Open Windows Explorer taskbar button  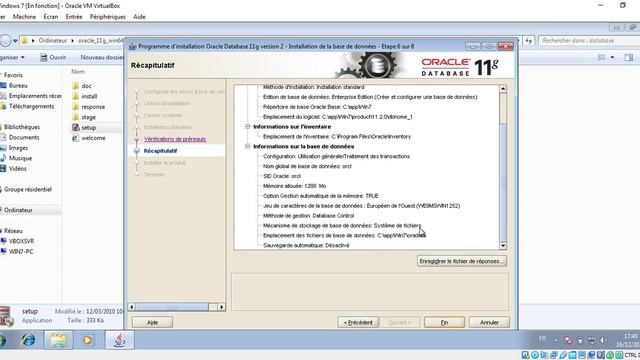click(x=58, y=340)
